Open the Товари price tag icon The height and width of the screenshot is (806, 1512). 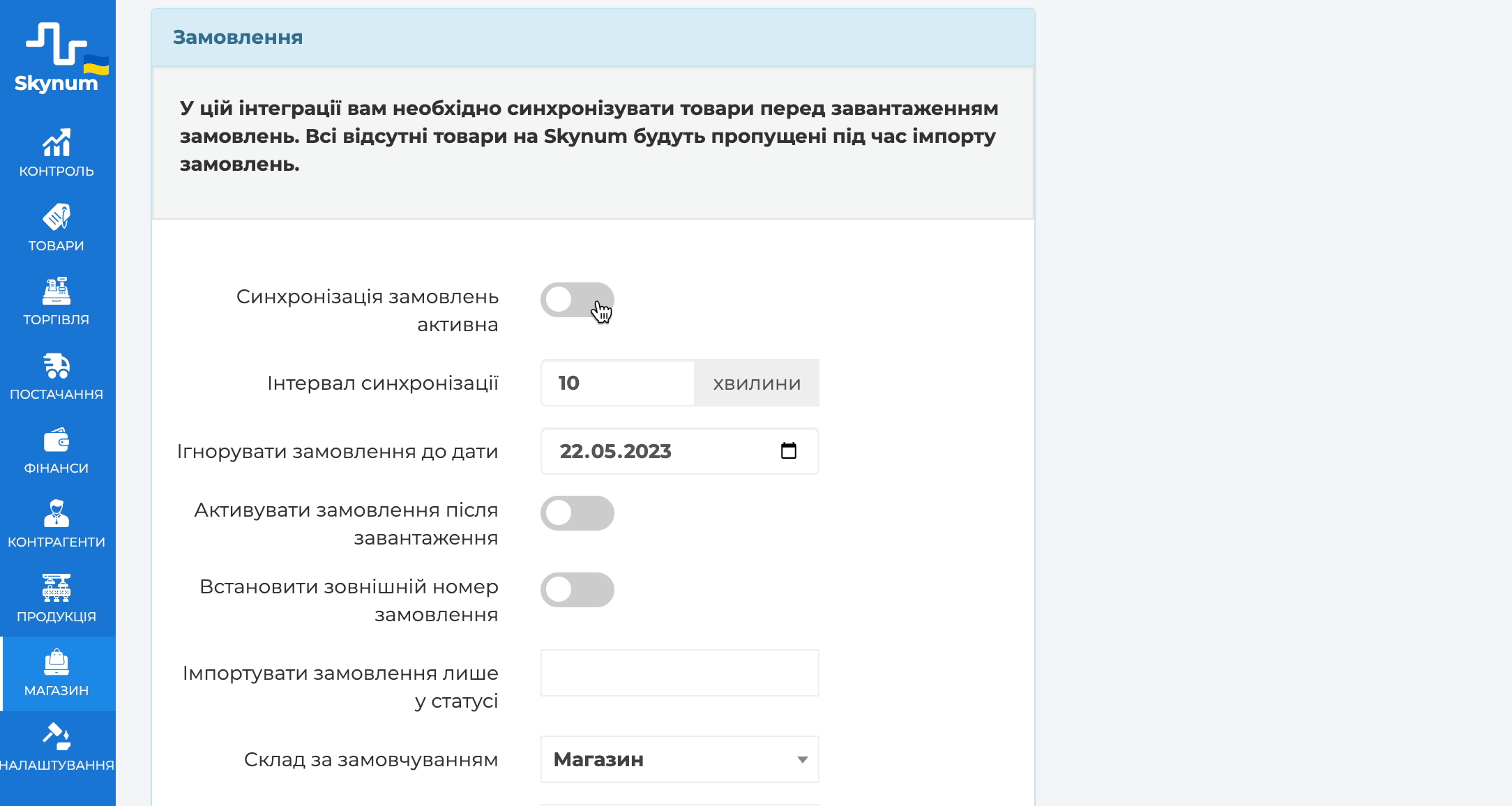point(56,217)
